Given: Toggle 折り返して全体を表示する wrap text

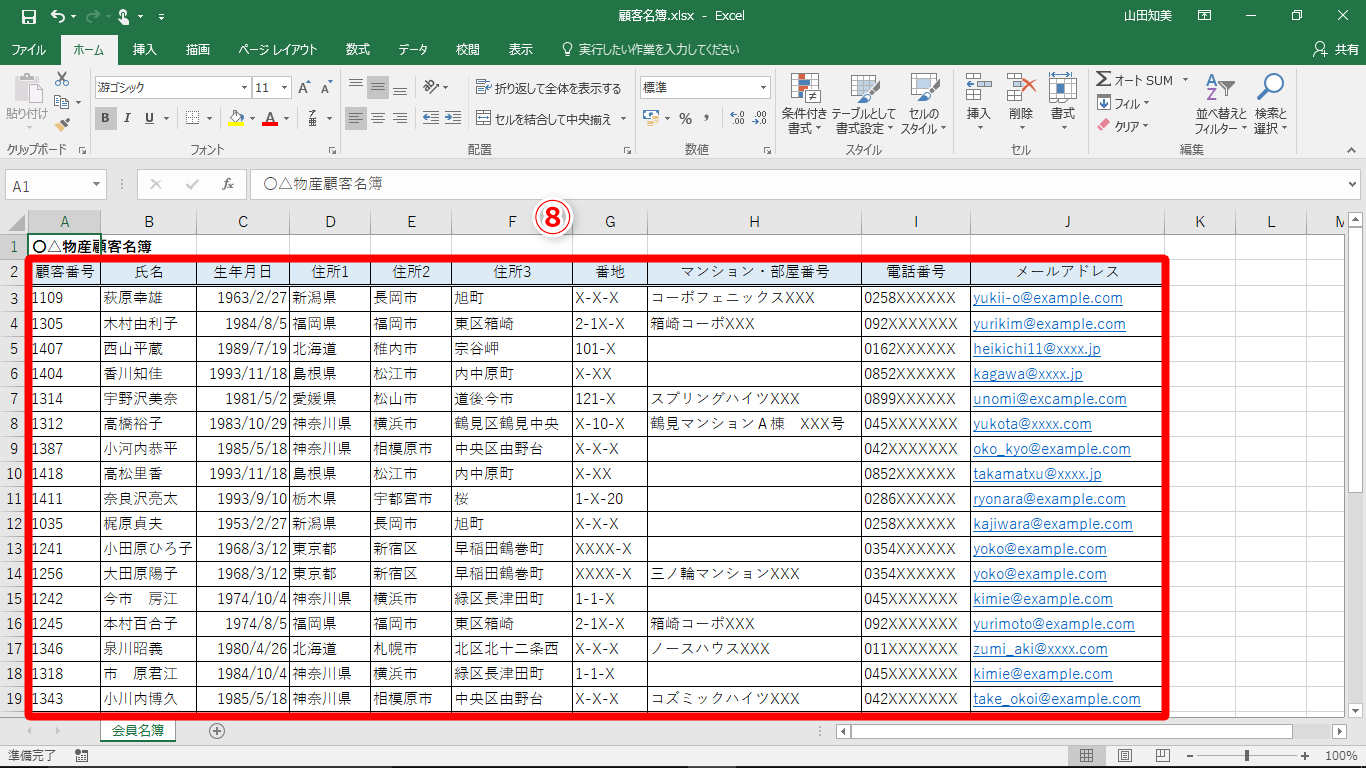Looking at the screenshot, I should [x=549, y=88].
